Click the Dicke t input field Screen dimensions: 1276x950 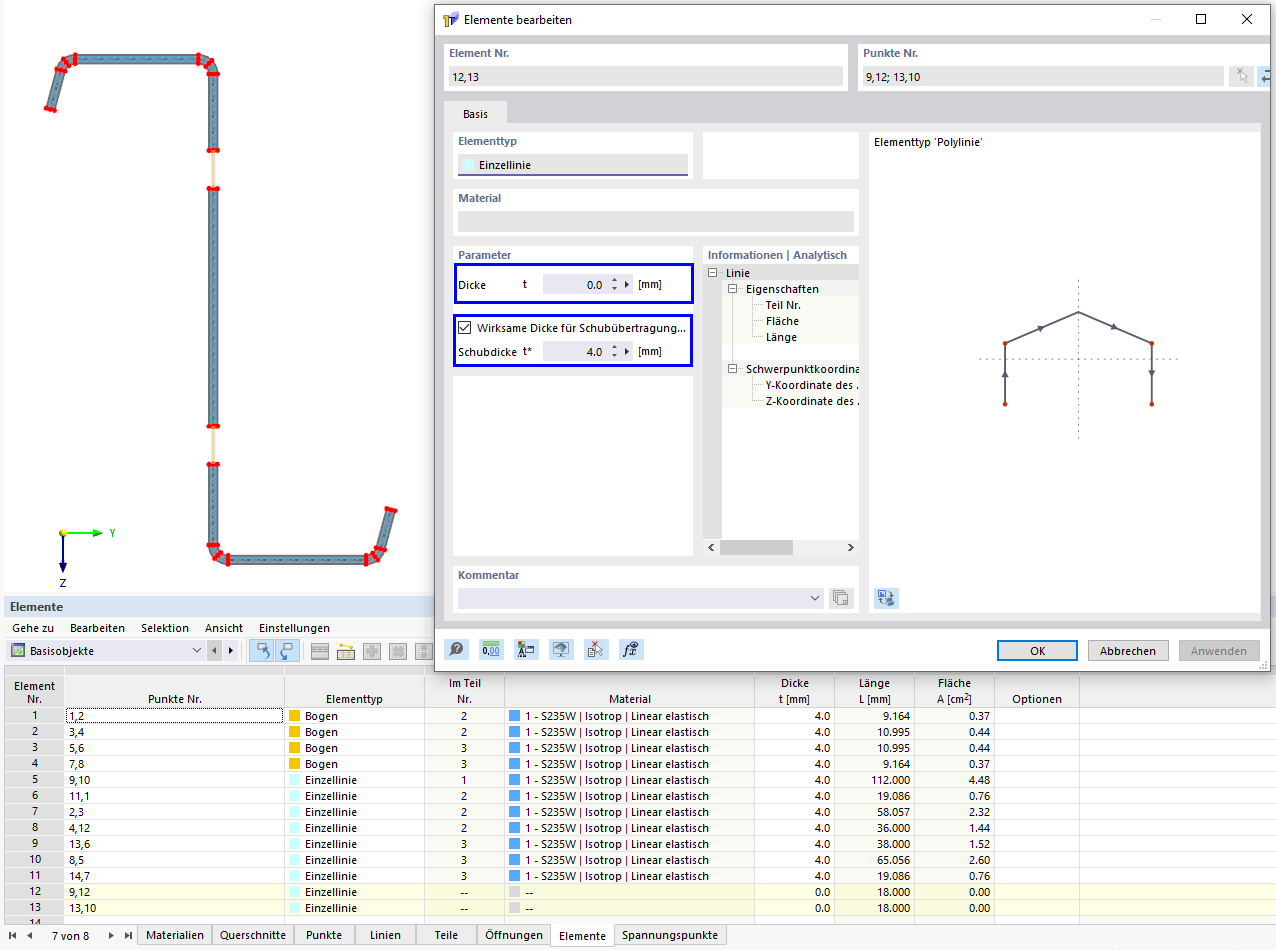pos(575,285)
